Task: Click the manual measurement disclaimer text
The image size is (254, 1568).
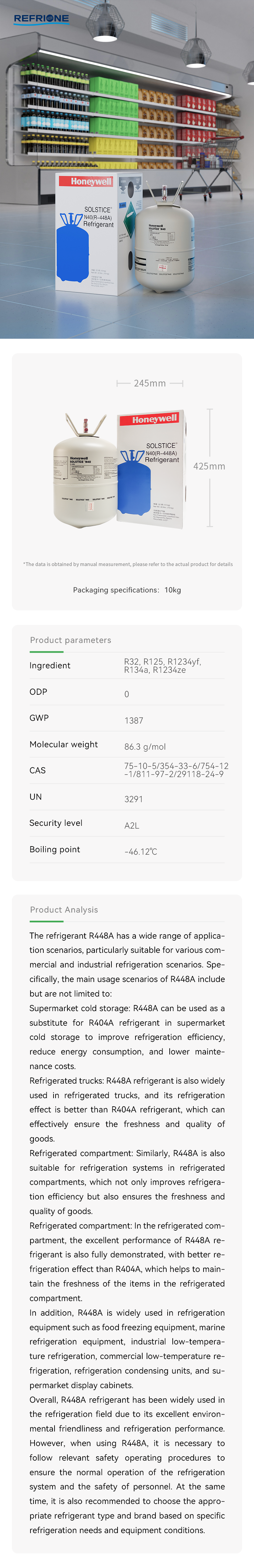Action: [128, 564]
